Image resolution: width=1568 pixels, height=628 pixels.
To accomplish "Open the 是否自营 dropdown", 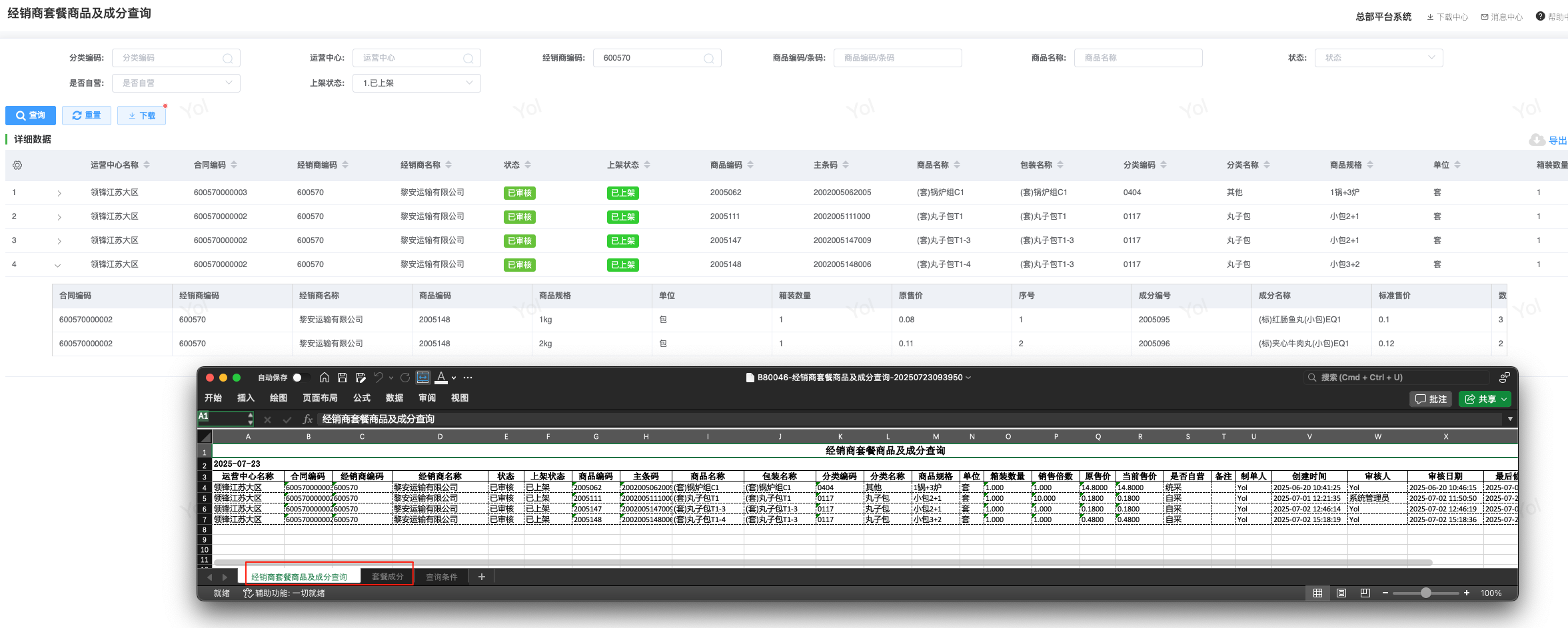I will 176,83.
